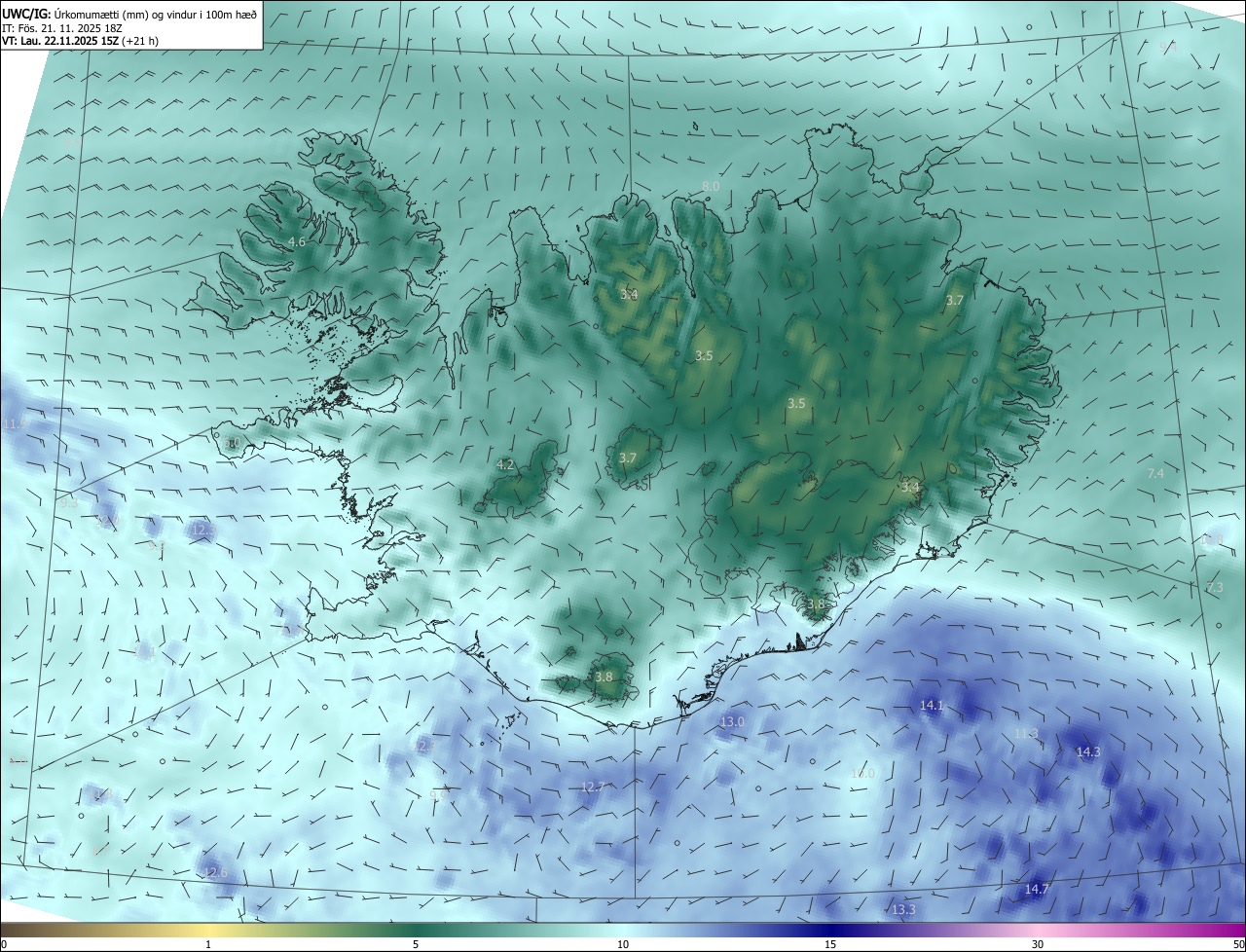Click the 4.6 value over the Westfjords

(297, 241)
